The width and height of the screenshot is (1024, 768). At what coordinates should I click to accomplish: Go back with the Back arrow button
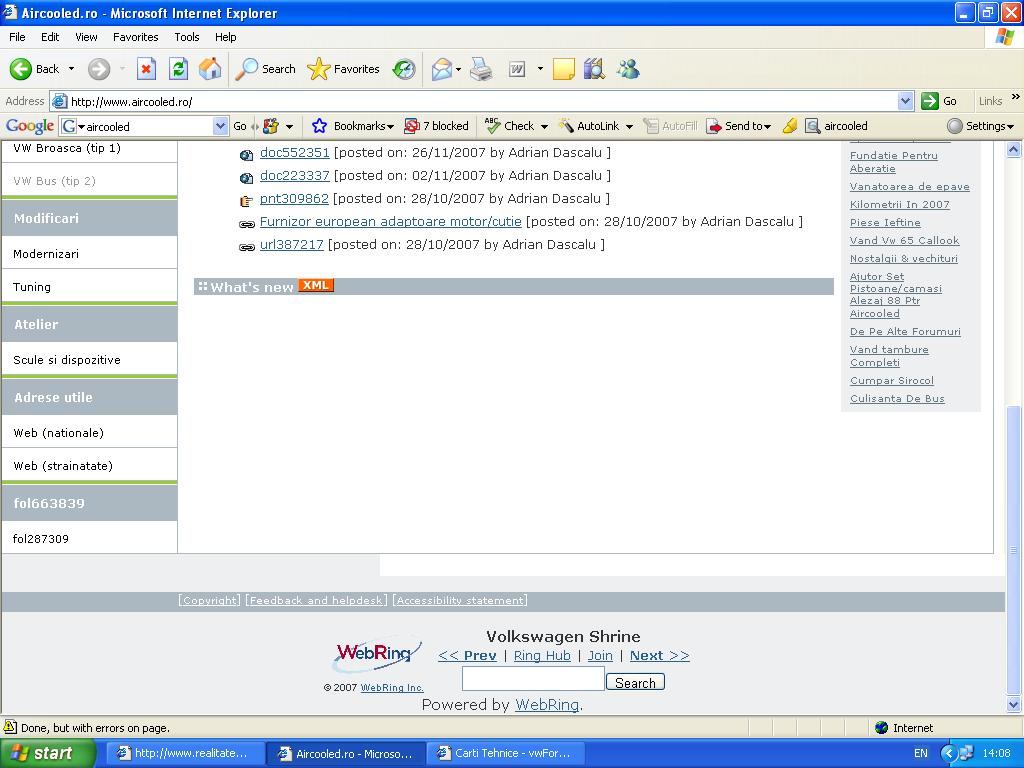[x=34, y=69]
